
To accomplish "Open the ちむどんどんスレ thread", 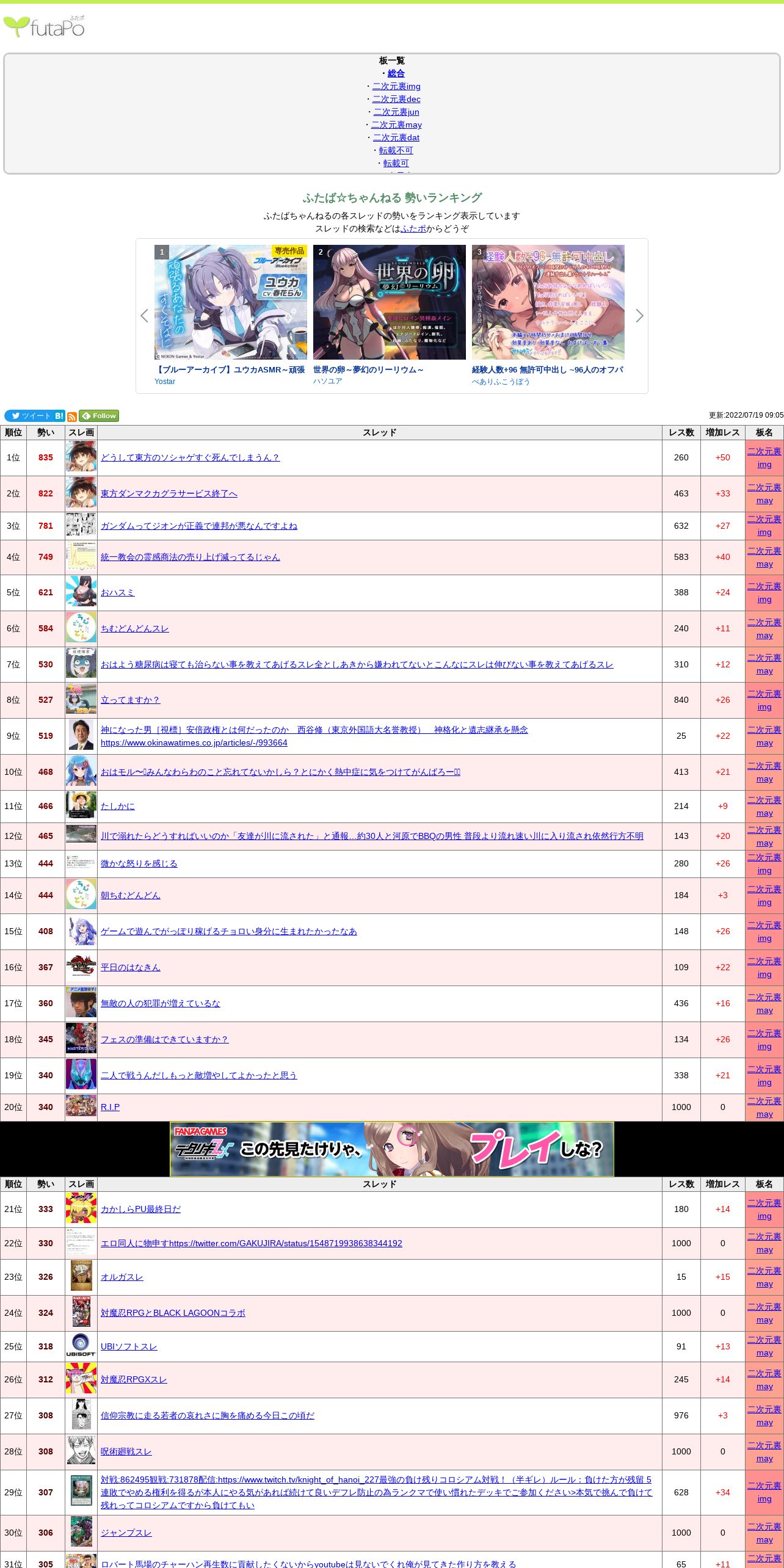I will (x=135, y=628).
